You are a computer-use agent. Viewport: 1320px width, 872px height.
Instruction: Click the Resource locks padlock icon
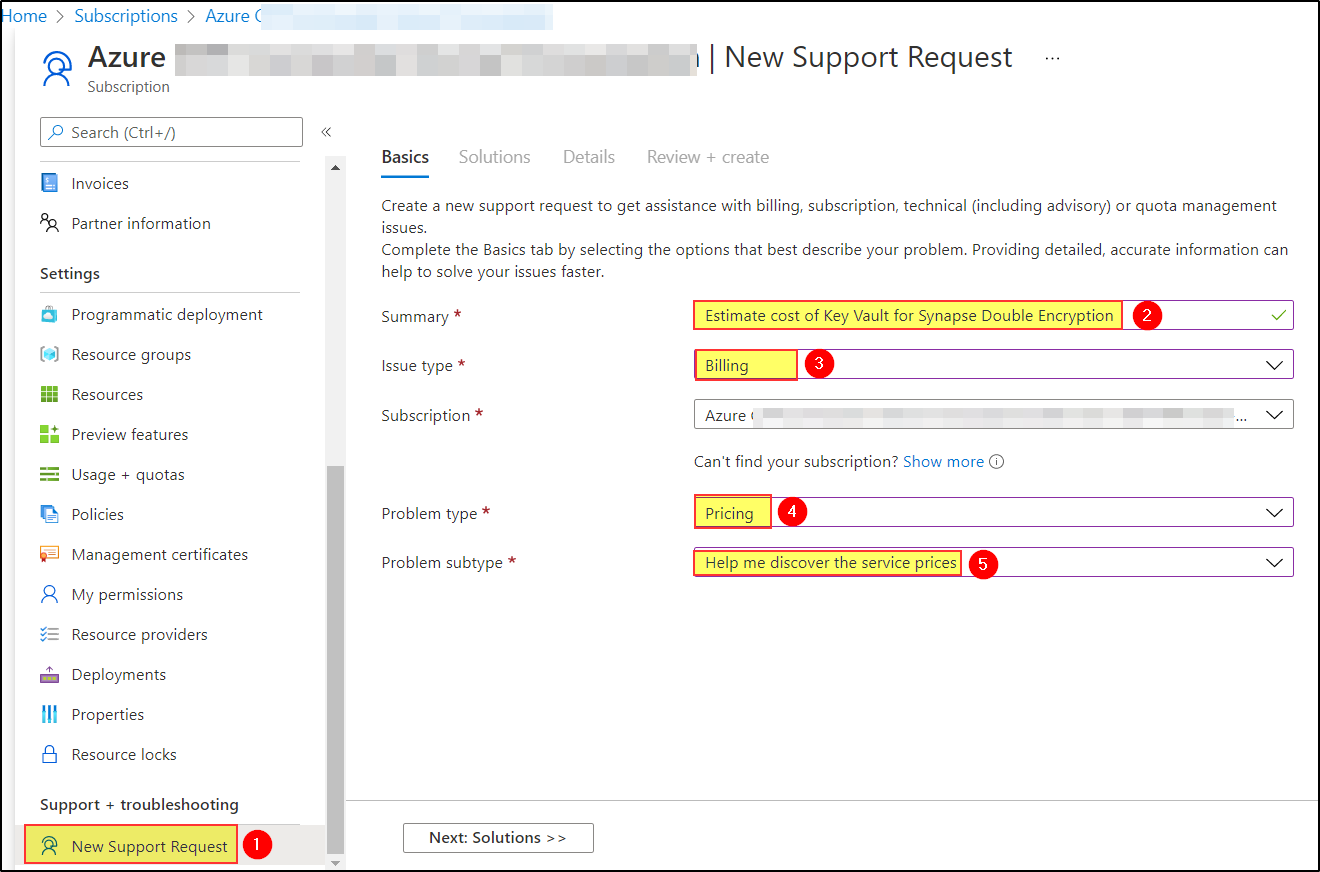49,754
